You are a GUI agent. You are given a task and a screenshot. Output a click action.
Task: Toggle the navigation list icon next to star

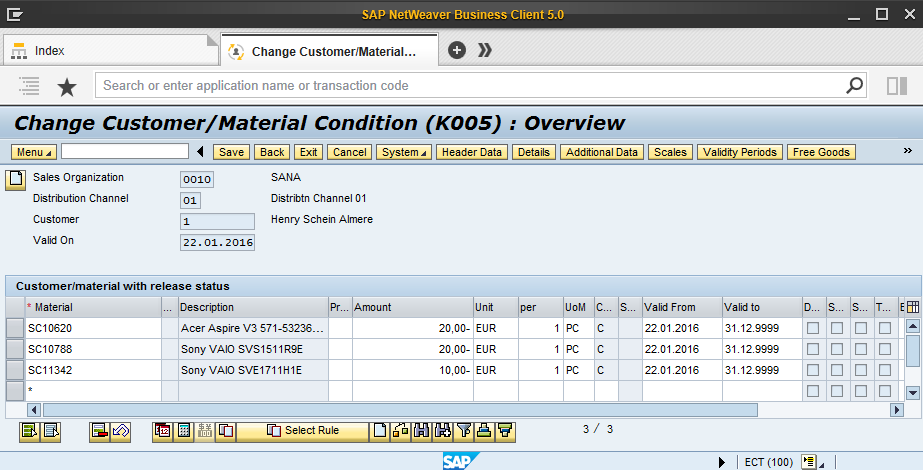[29, 86]
